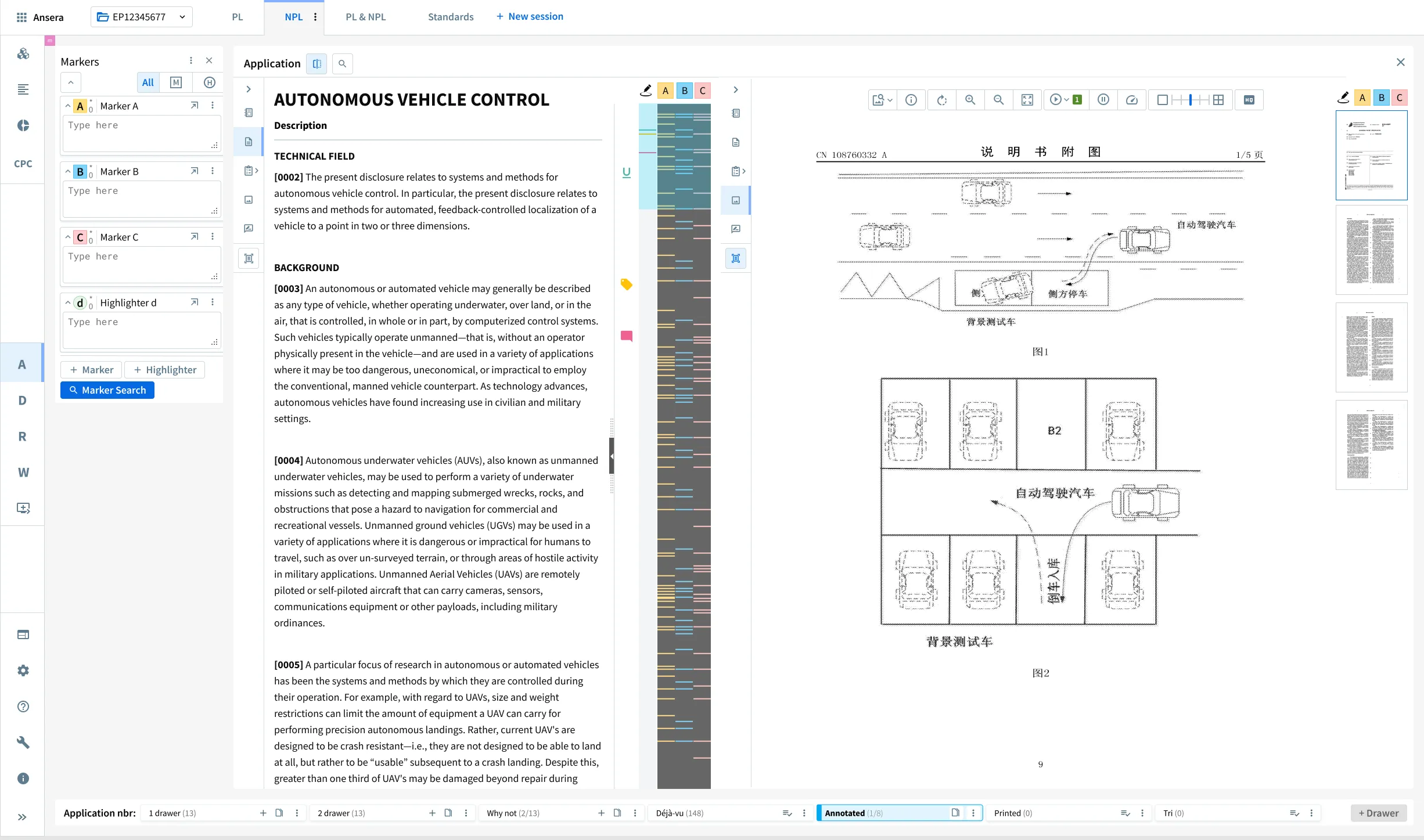
Task: Filter markers by M type
Action: (176, 82)
